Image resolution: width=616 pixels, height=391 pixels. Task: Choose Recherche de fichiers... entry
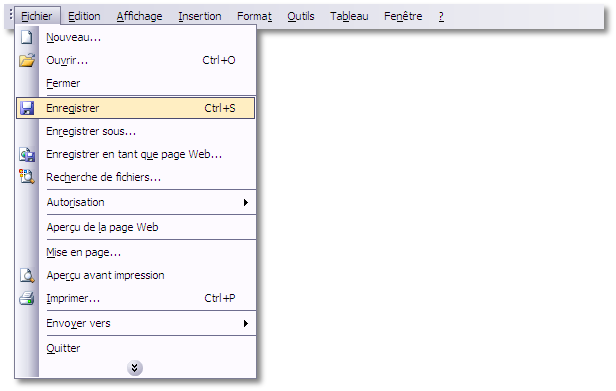click(136, 177)
